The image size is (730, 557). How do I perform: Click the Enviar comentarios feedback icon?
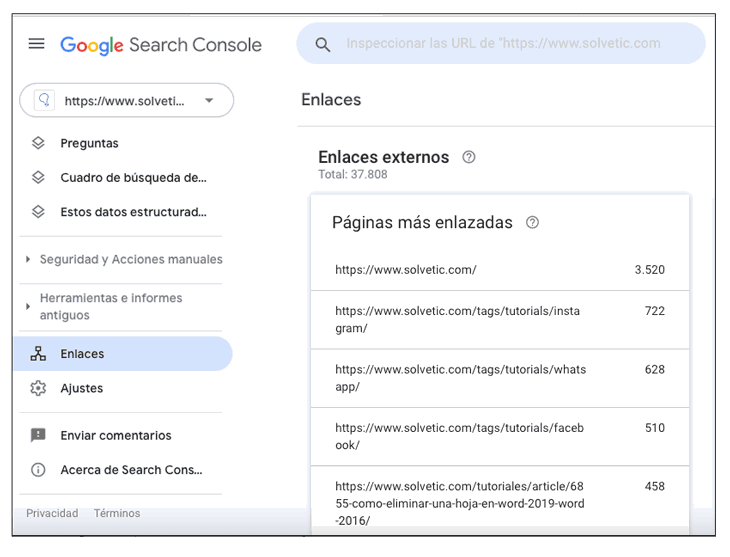coord(38,435)
